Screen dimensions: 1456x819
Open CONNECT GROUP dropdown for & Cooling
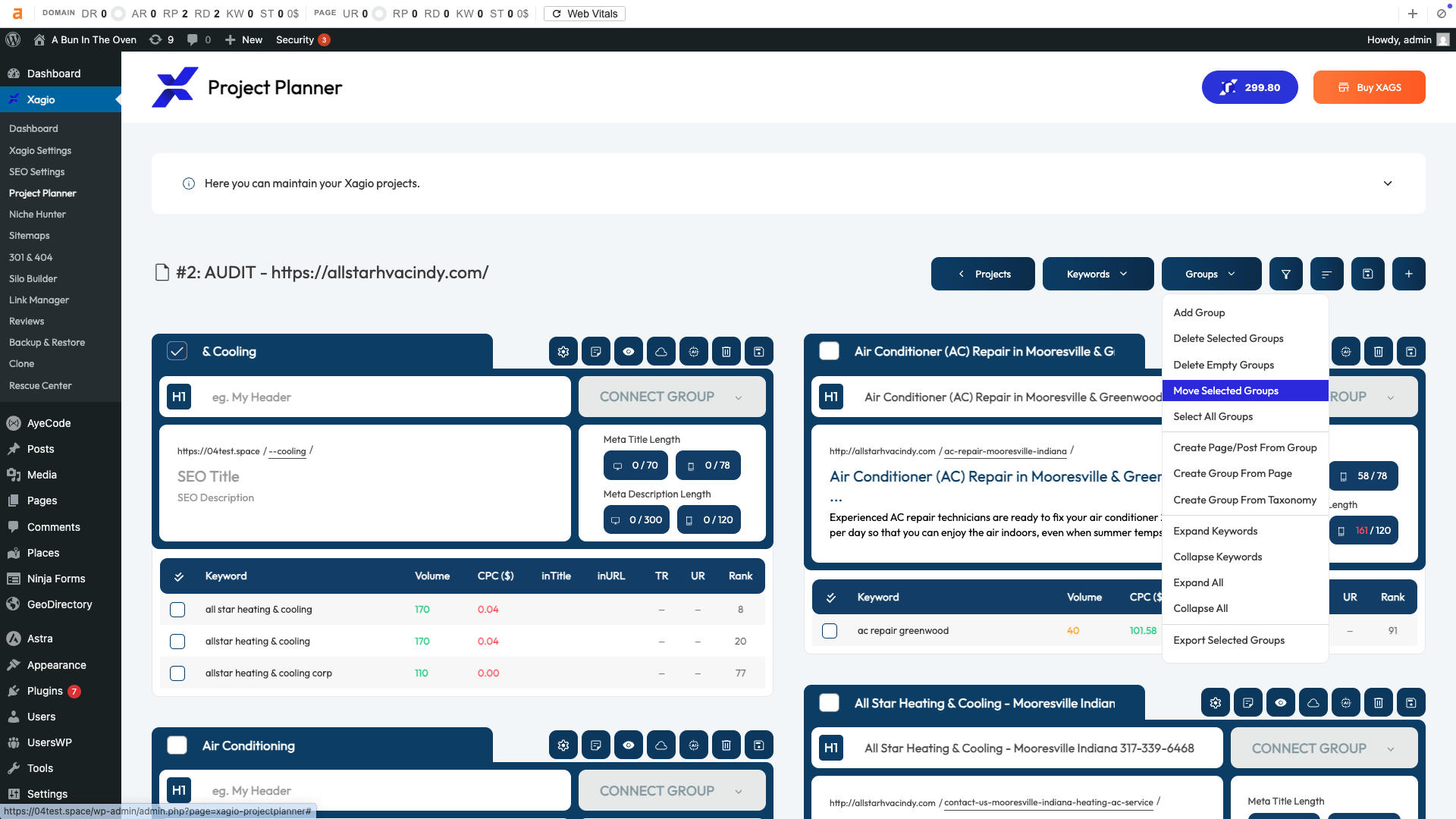(x=672, y=397)
